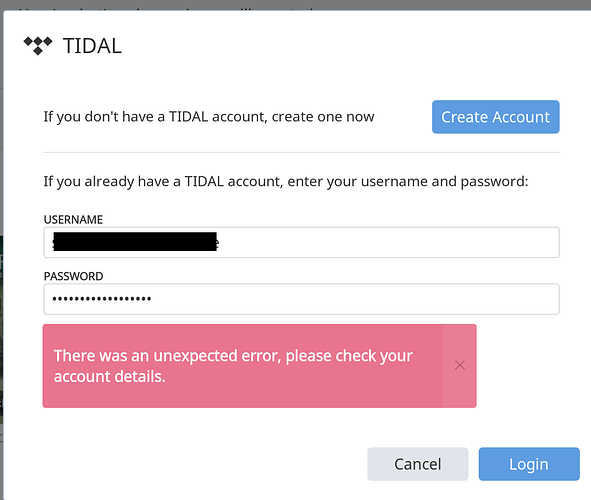Click the TIDAL diamond logo icon
Image resolution: width=591 pixels, height=500 pixels.
click(38, 46)
